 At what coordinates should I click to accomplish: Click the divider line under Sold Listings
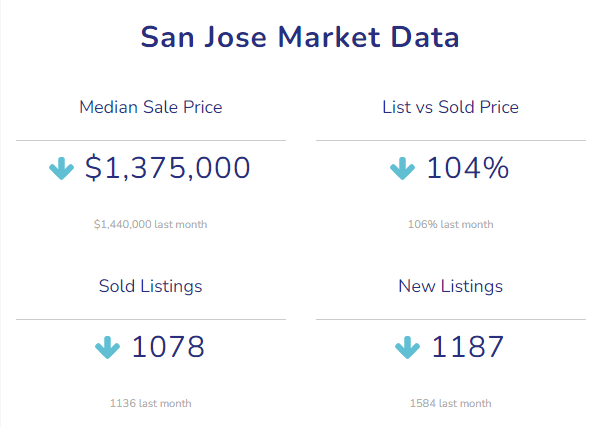tap(150, 320)
